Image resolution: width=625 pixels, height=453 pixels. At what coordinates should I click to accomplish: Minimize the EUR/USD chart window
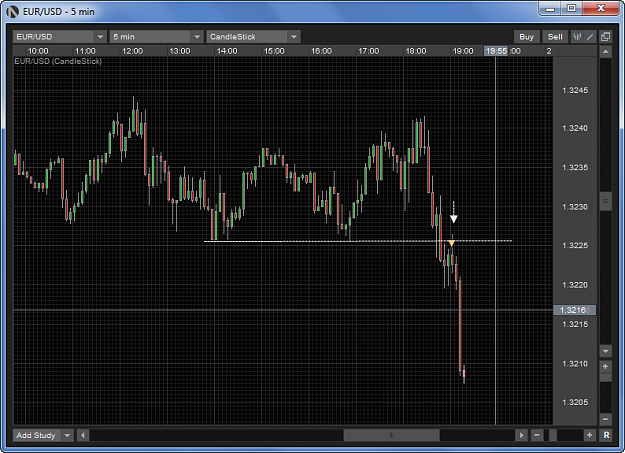coord(550,8)
